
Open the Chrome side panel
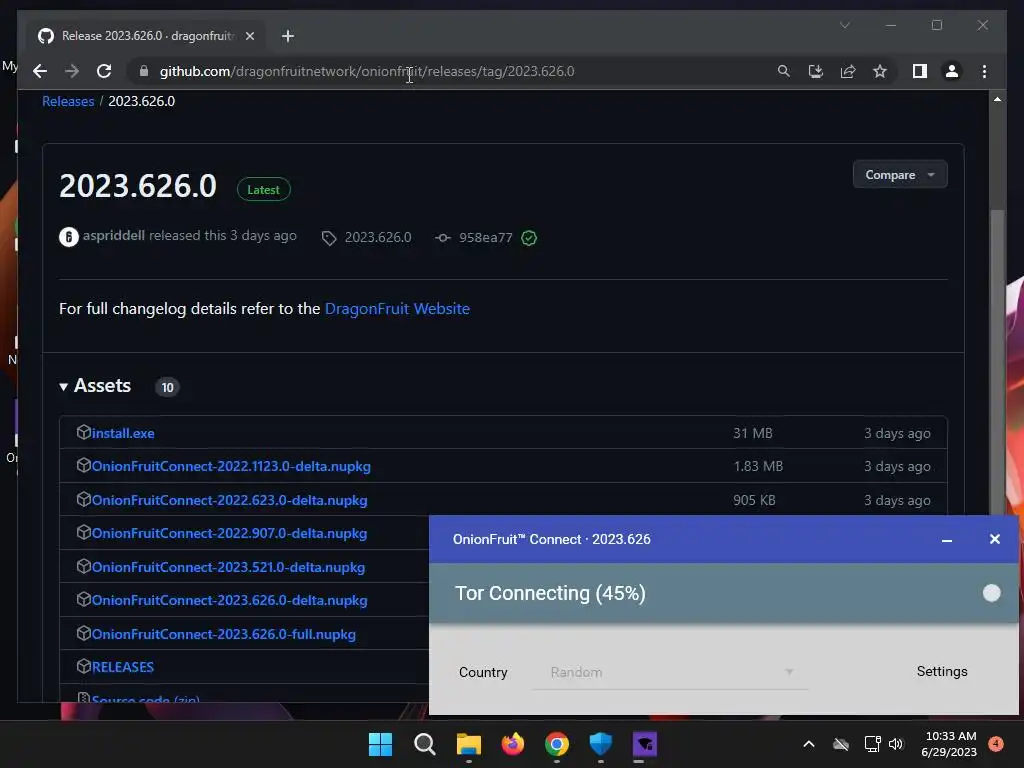click(x=920, y=71)
